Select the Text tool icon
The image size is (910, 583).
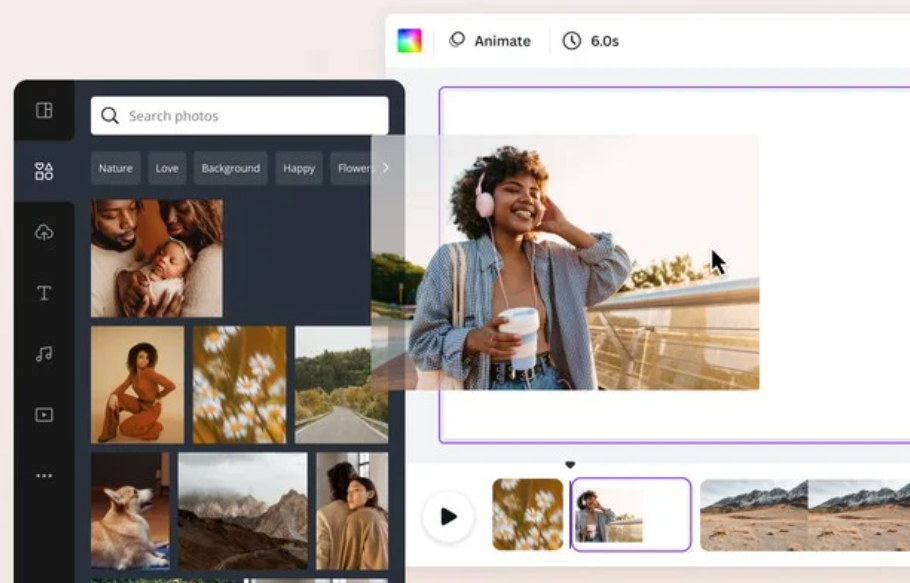[44, 293]
